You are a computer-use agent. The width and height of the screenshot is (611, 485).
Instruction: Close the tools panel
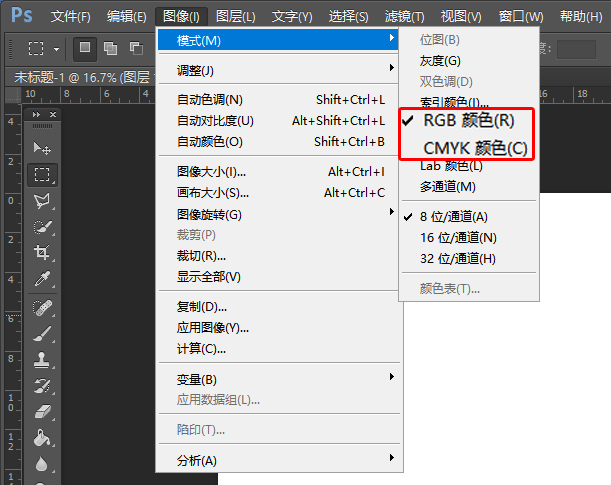coord(53,115)
